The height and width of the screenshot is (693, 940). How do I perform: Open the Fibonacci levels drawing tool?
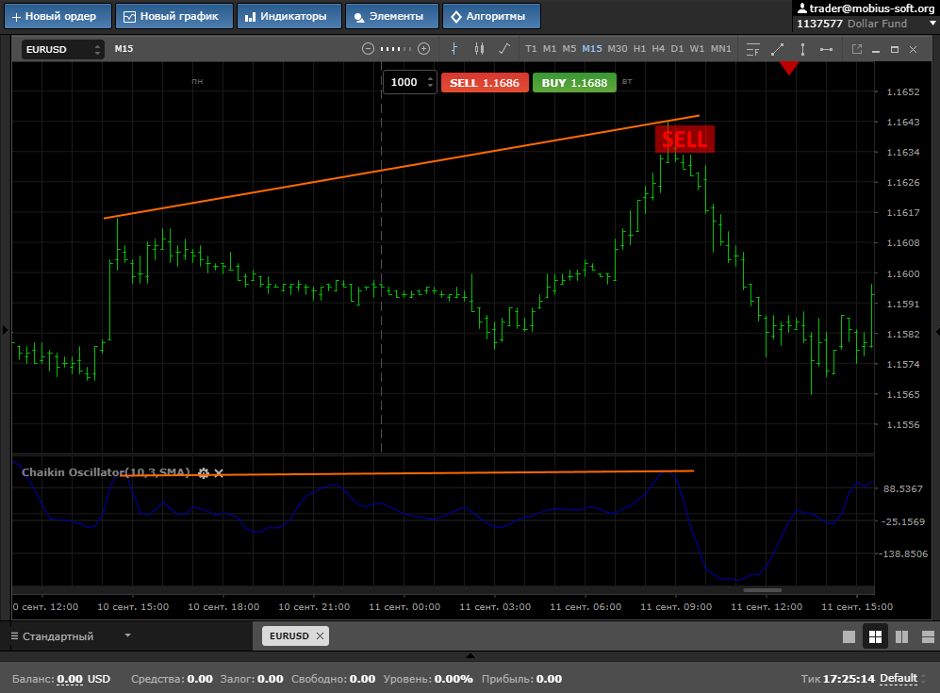click(x=753, y=50)
